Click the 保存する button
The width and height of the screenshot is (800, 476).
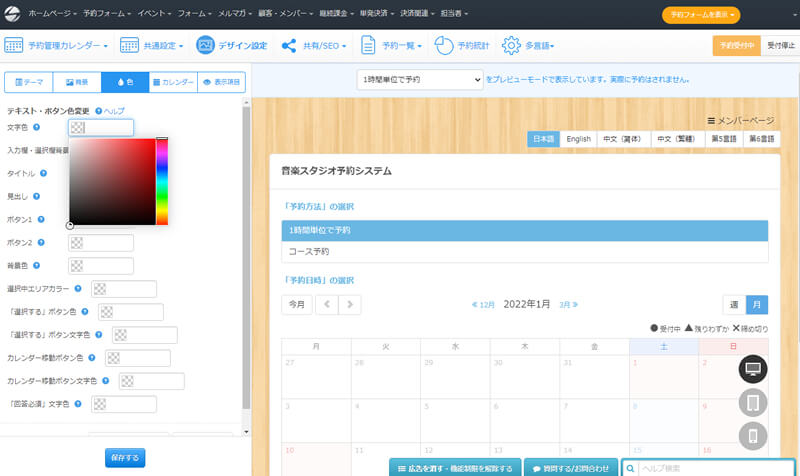point(125,457)
